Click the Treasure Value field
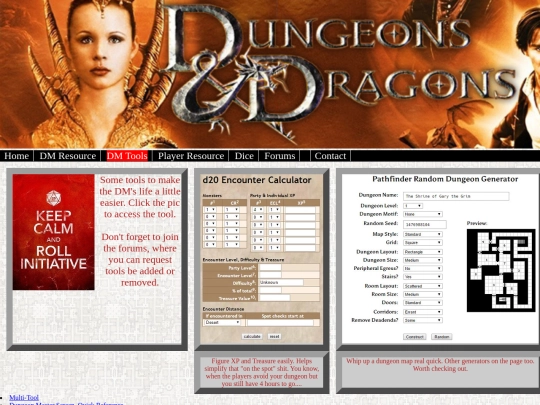Image resolution: width=540 pixels, height=405 pixels. pyautogui.click(x=274, y=298)
